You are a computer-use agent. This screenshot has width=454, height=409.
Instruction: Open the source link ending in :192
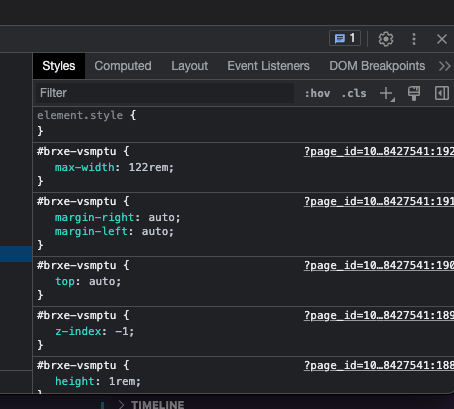[x=379, y=151]
